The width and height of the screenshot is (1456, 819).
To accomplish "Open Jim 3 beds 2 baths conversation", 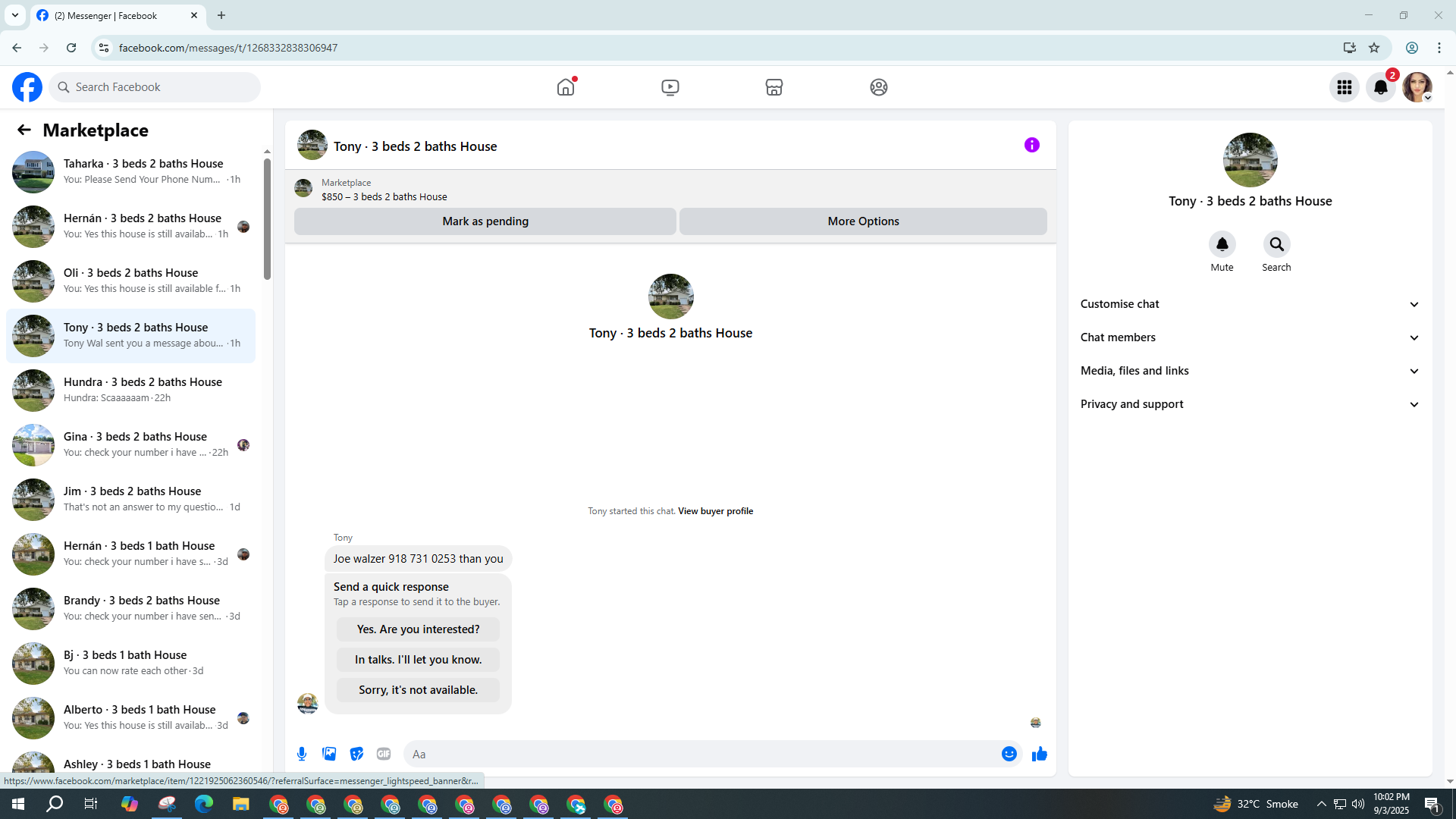I will [x=130, y=500].
